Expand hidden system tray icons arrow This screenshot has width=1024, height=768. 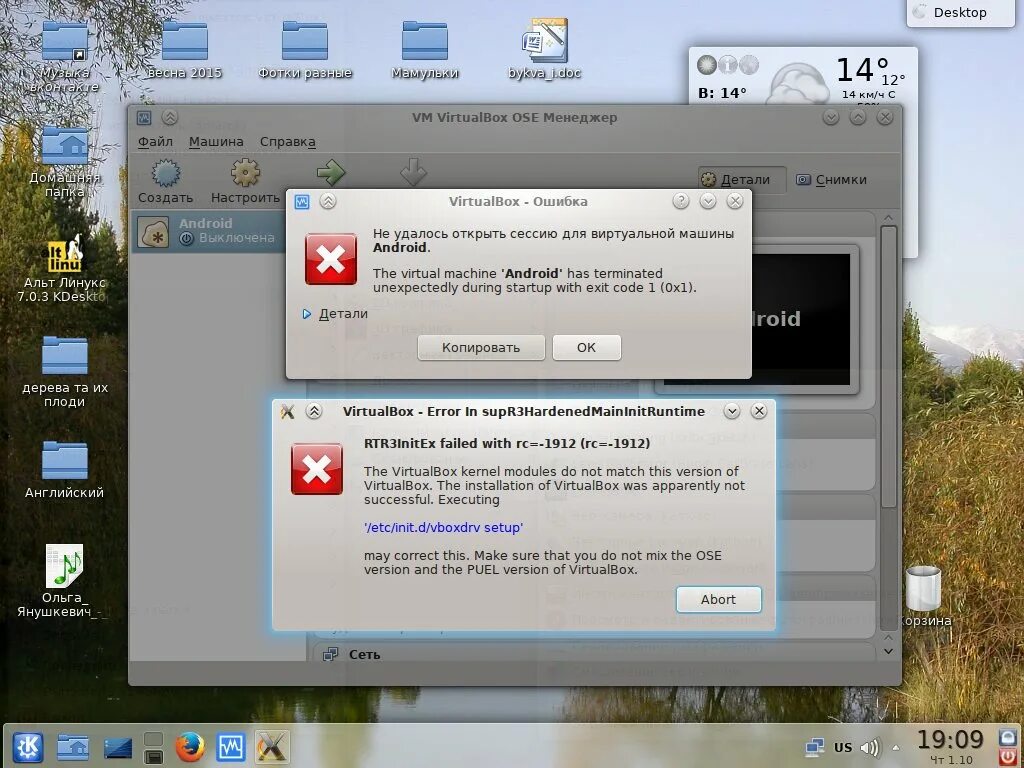click(x=895, y=748)
